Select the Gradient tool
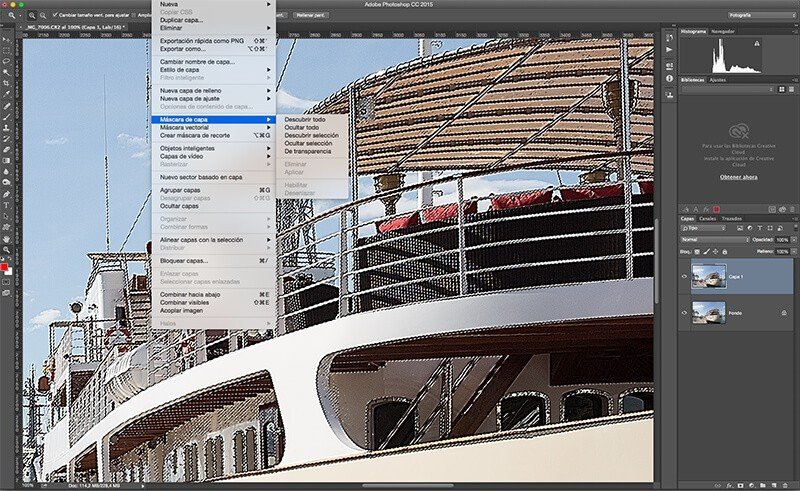800x491 pixels. click(x=7, y=160)
